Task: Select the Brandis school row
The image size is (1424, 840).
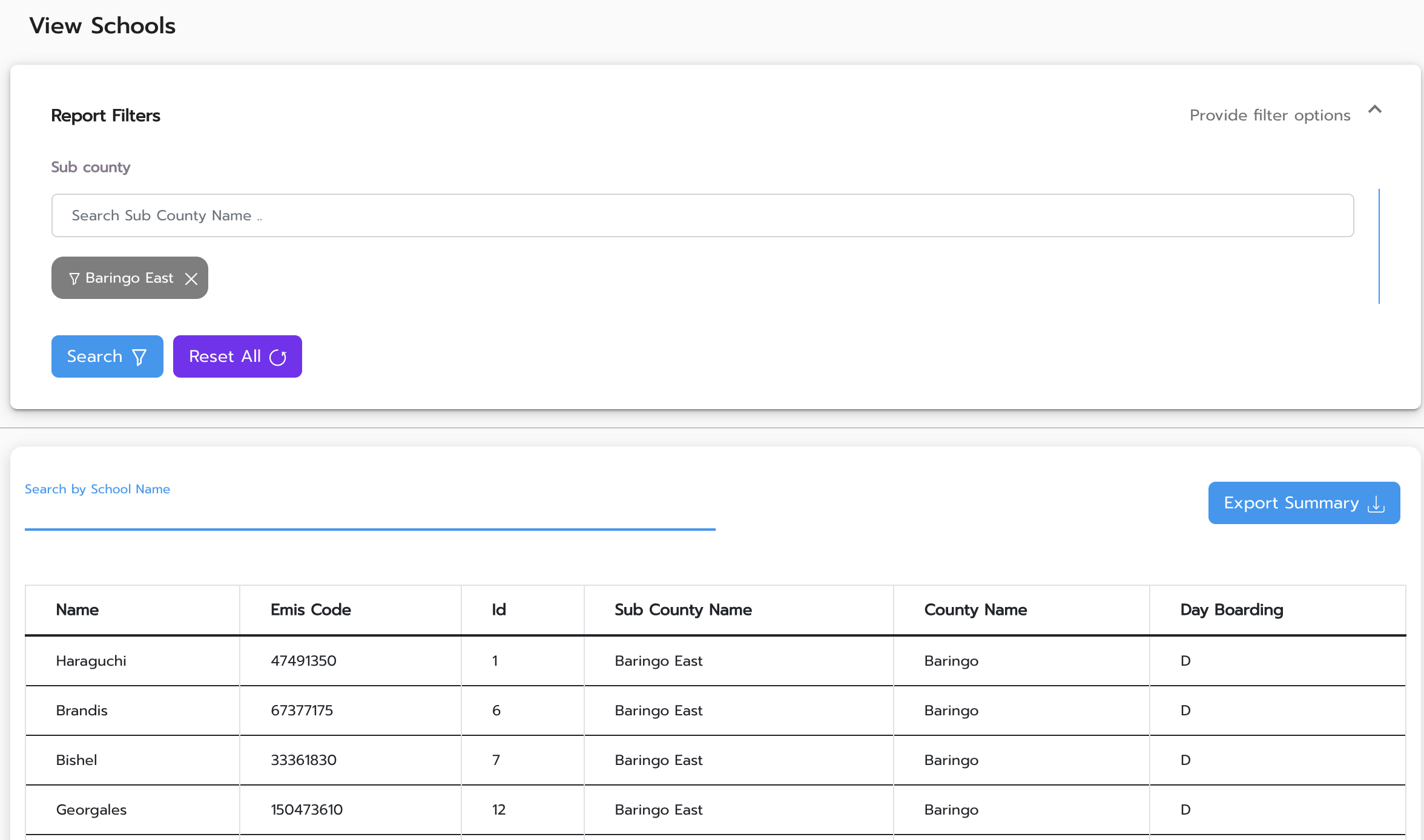Action: click(82, 710)
